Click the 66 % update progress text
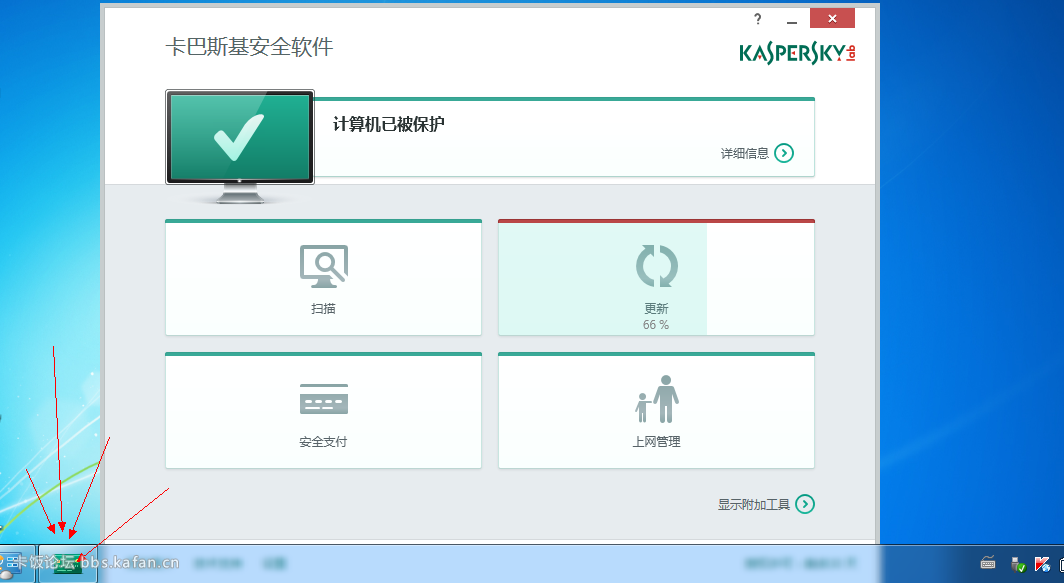Viewport: 1064px width, 583px height. click(x=656, y=325)
